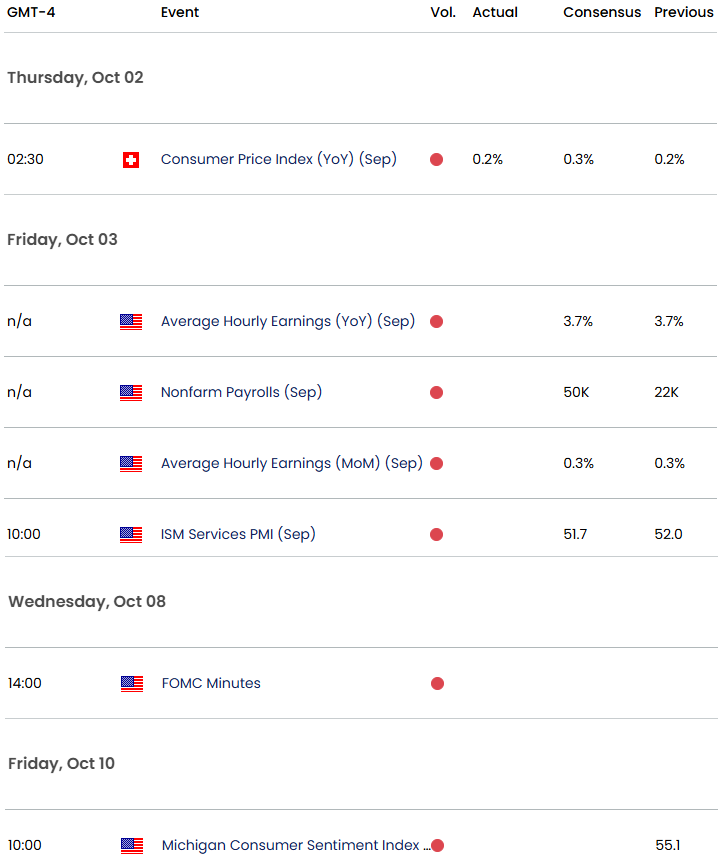Viewport: 718px width, 867px height.
Task: Click the red volatility dot for Michigan Consumer Sentiment
Action: [436, 846]
